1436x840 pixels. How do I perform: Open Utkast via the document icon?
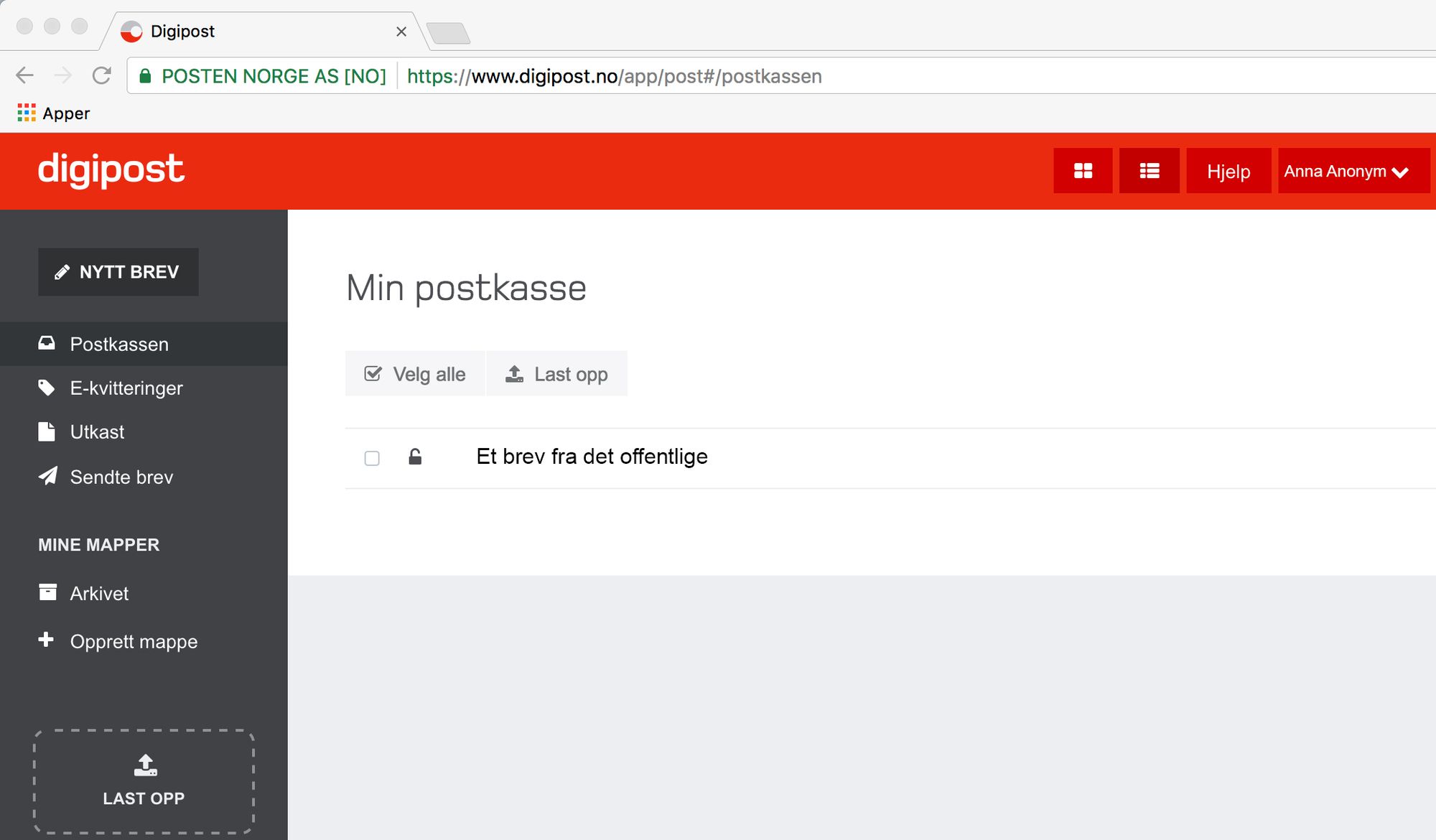[x=47, y=431]
